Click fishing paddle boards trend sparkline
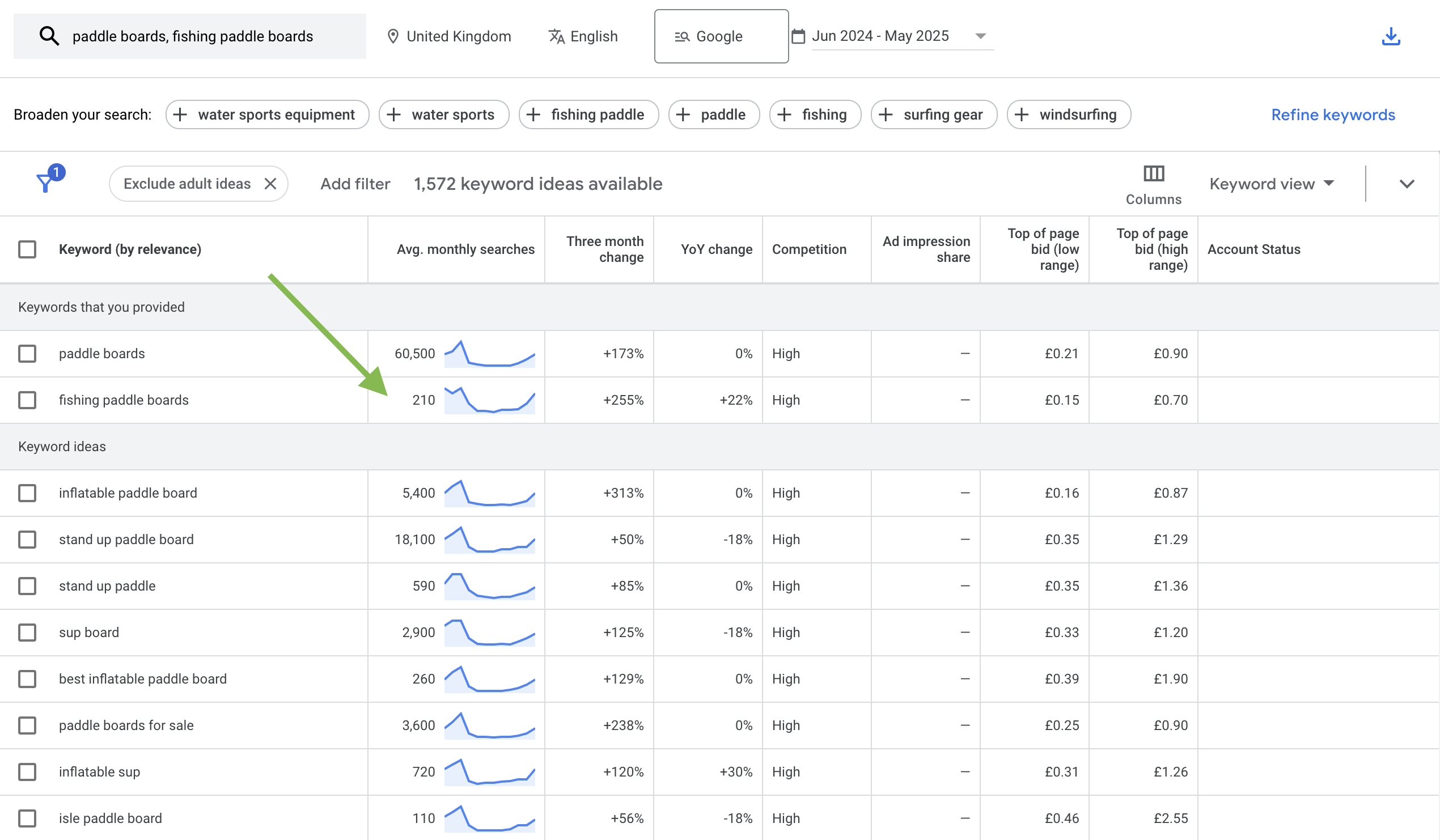The image size is (1440, 840). [x=490, y=400]
